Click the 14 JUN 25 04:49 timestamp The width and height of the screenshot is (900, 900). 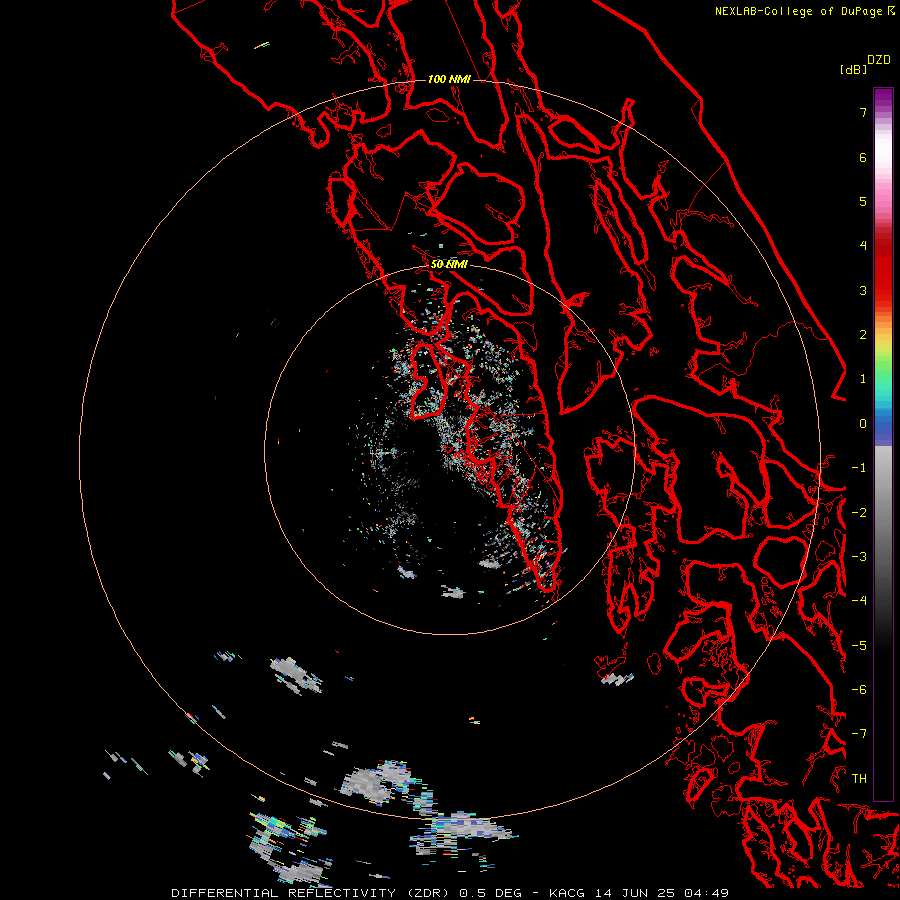662,893
